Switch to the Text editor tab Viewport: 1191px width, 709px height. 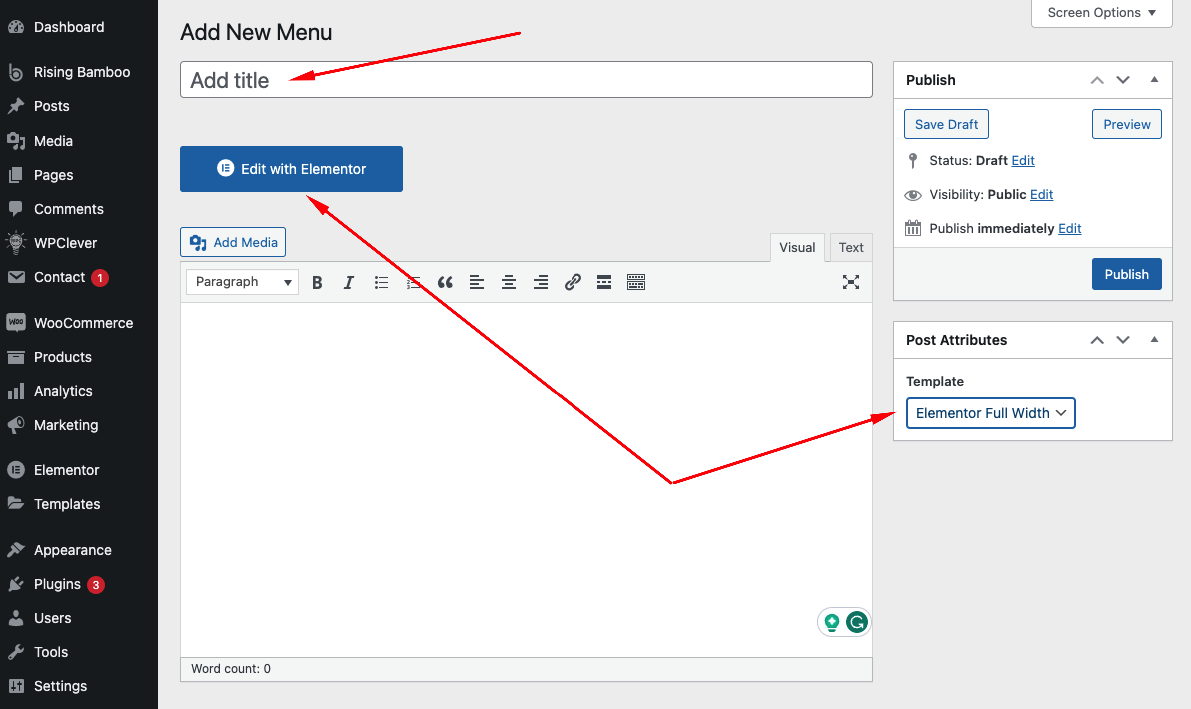coord(851,248)
